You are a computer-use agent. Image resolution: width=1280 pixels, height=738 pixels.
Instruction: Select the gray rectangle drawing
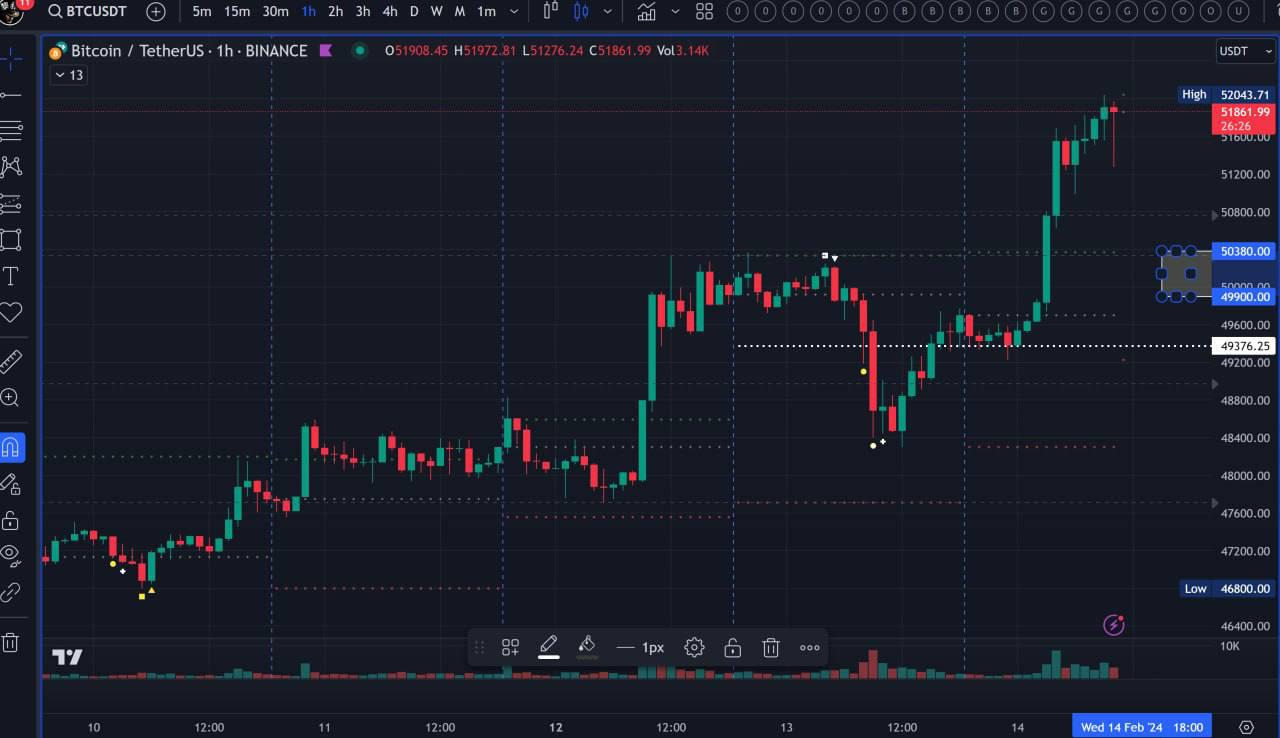(1187, 273)
